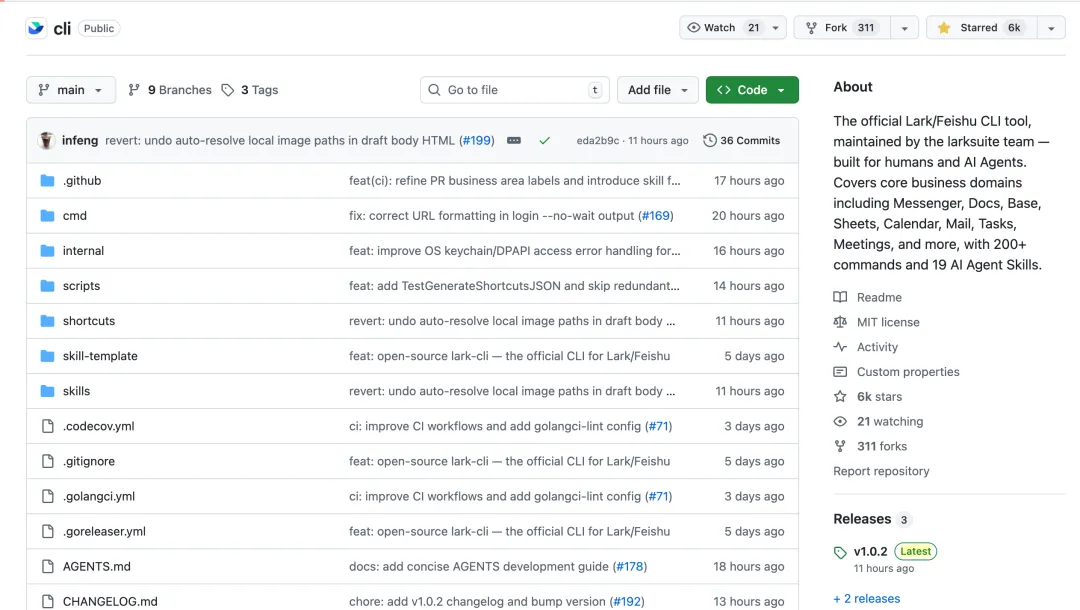Screen dimensions: 1080x610
Task: Open the 36 Commits history
Action: [x=741, y=141]
